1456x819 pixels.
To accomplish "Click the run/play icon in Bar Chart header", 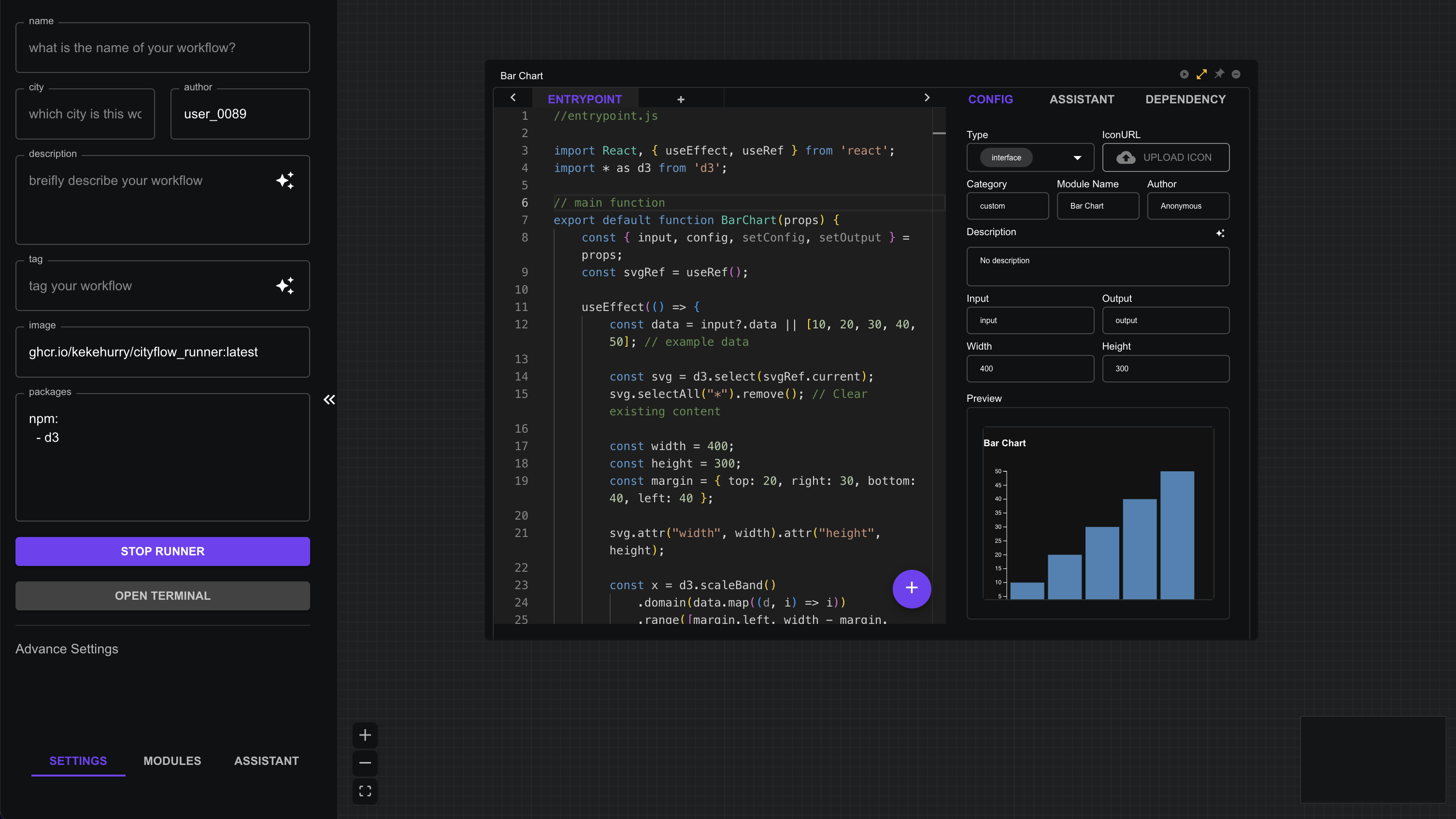I will (x=1184, y=74).
